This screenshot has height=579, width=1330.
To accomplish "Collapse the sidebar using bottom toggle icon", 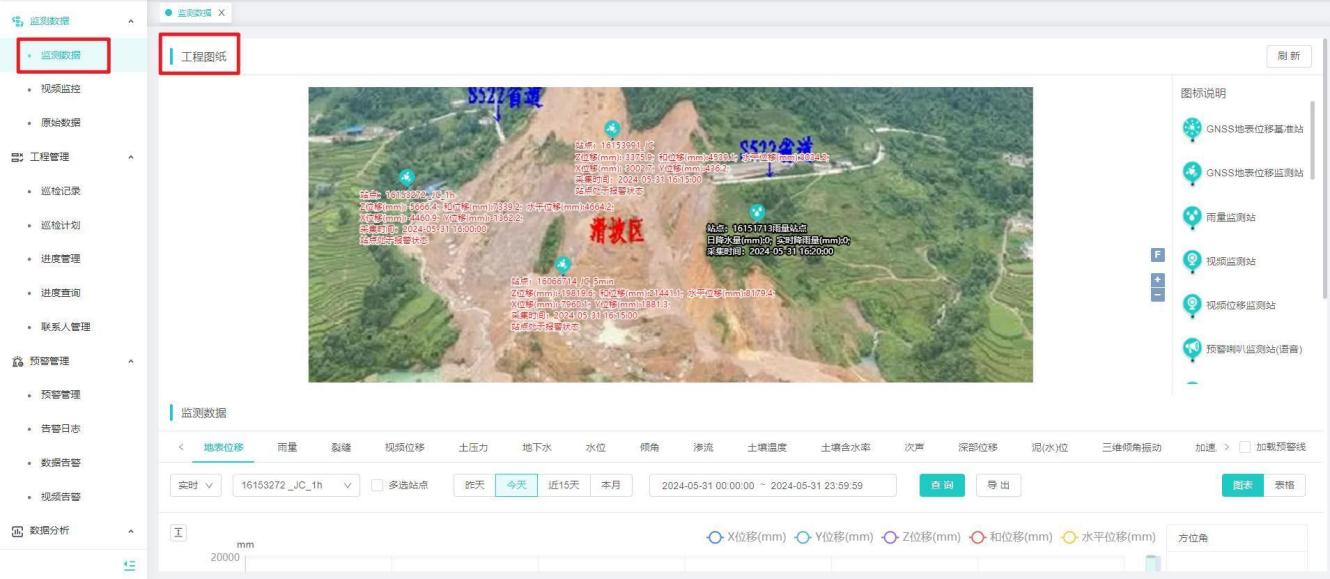I will point(129,565).
